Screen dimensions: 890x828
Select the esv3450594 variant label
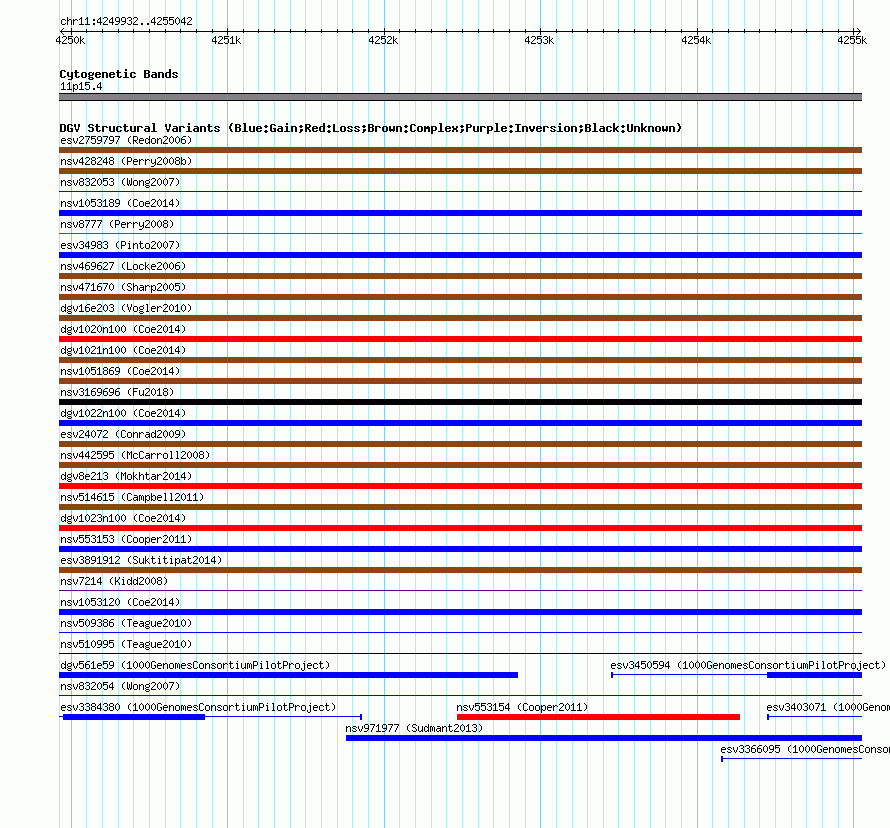pyautogui.click(x=748, y=665)
